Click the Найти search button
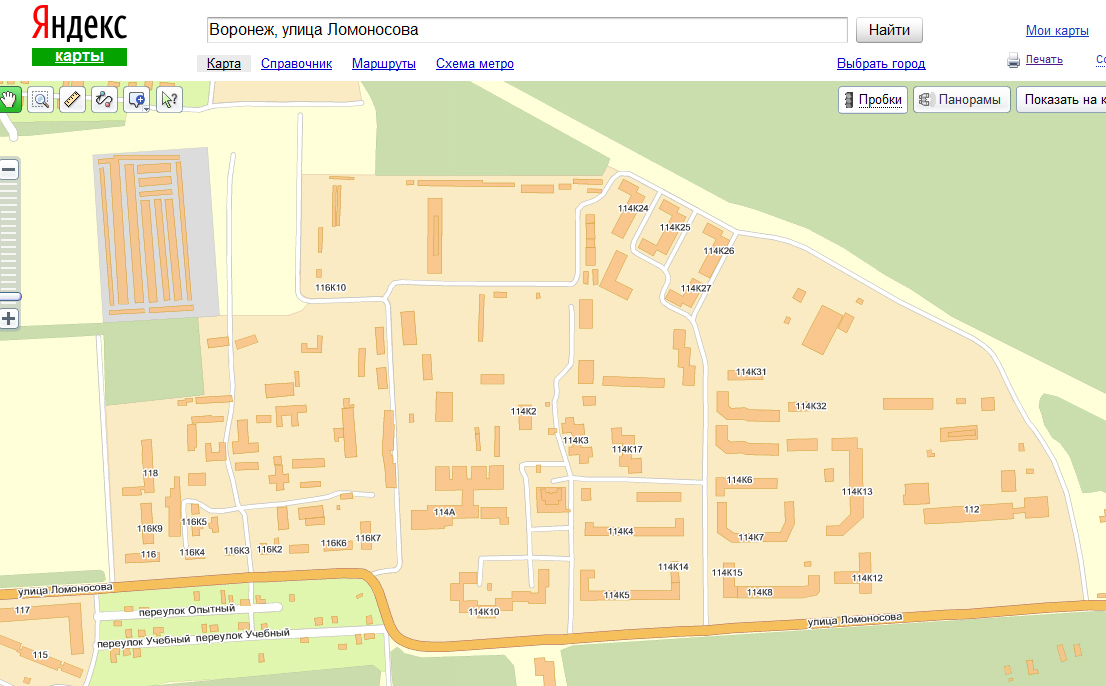The width and height of the screenshot is (1106, 686). pos(889,30)
